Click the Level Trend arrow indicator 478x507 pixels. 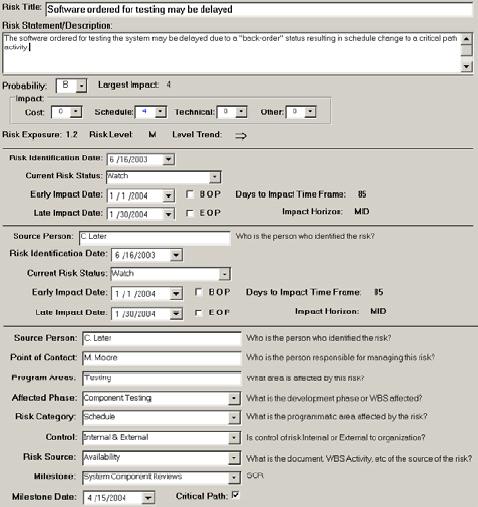tap(241, 135)
